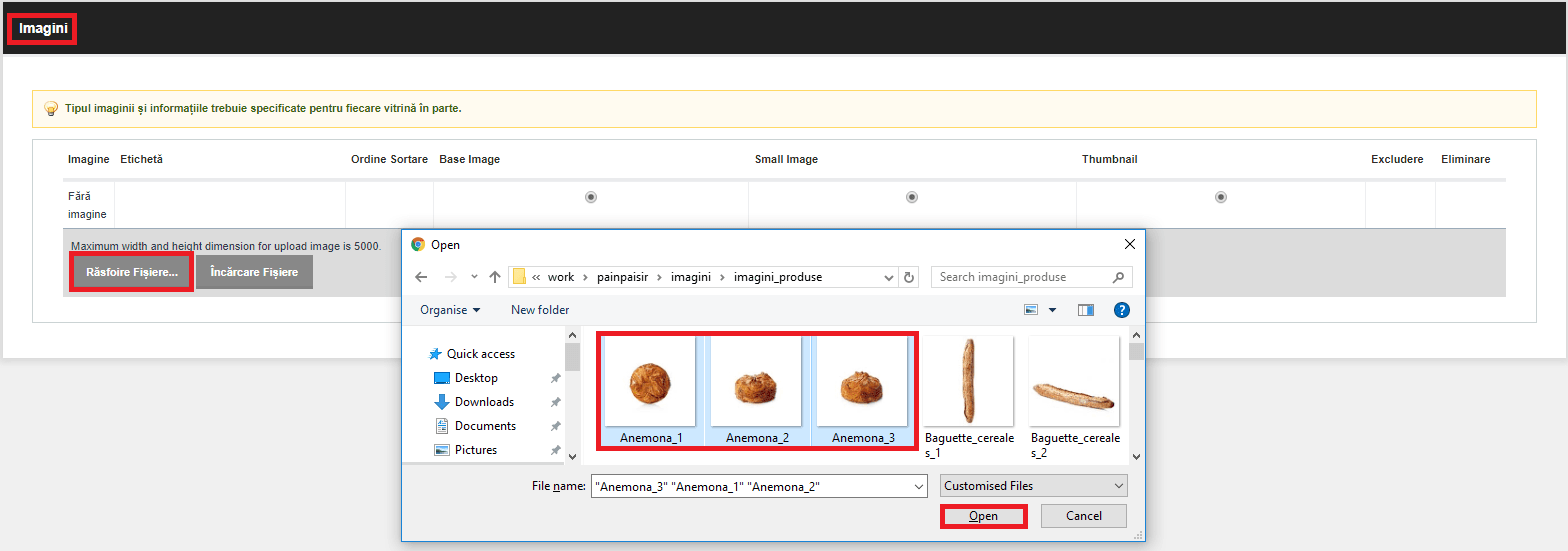Open Desktop in navigation pane
The height and width of the screenshot is (551, 1568).
tap(476, 378)
